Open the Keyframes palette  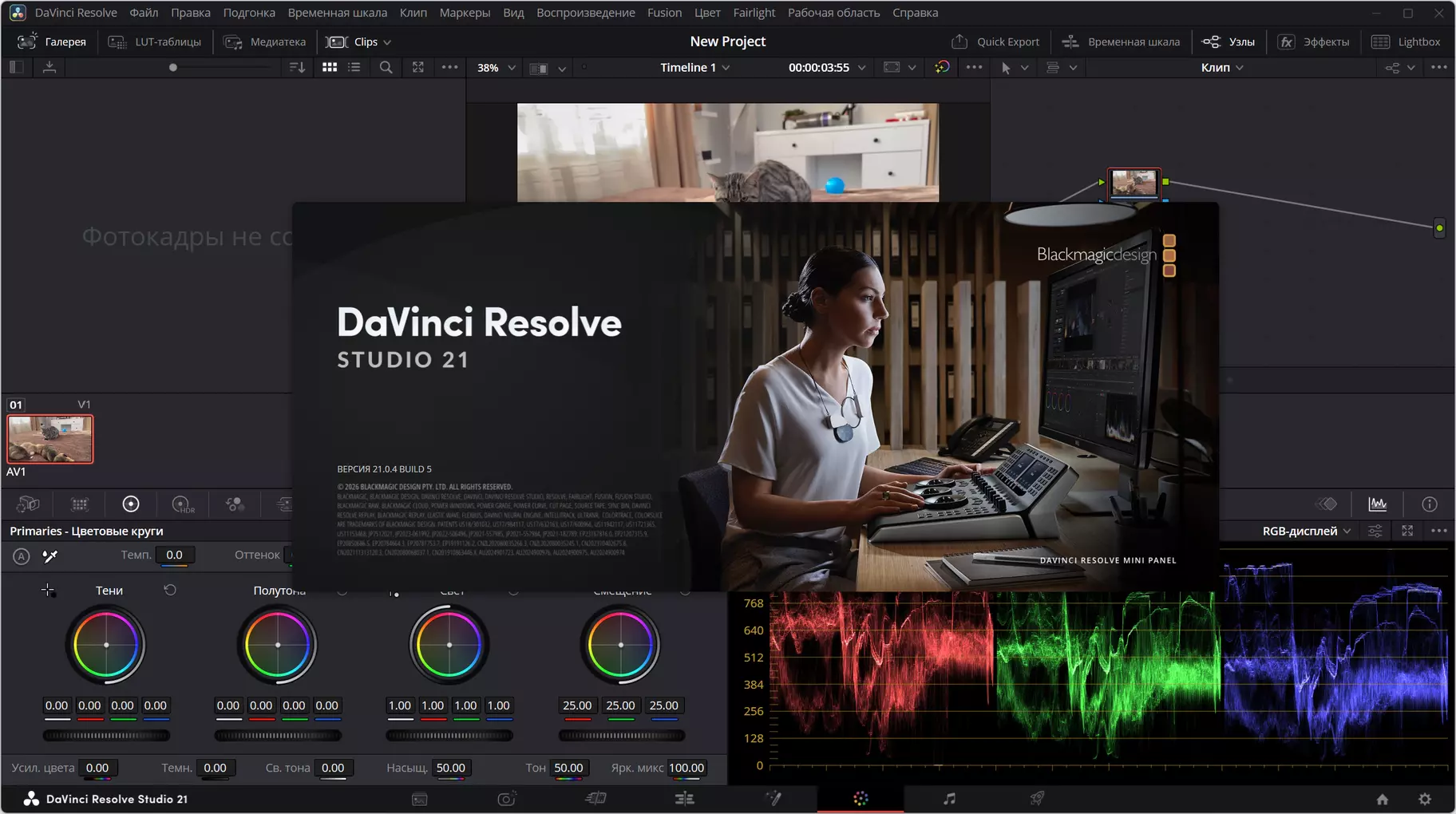click(1327, 504)
